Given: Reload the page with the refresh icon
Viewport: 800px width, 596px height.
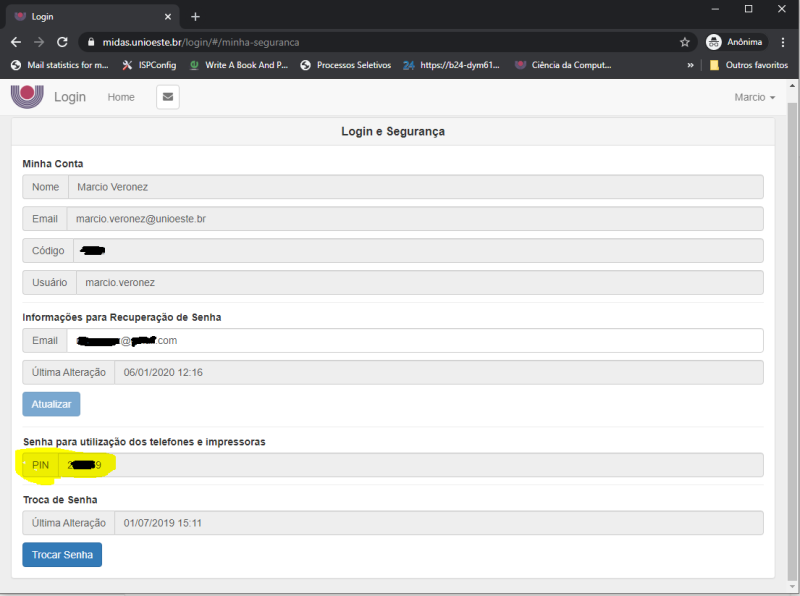Looking at the screenshot, I should (x=62, y=42).
